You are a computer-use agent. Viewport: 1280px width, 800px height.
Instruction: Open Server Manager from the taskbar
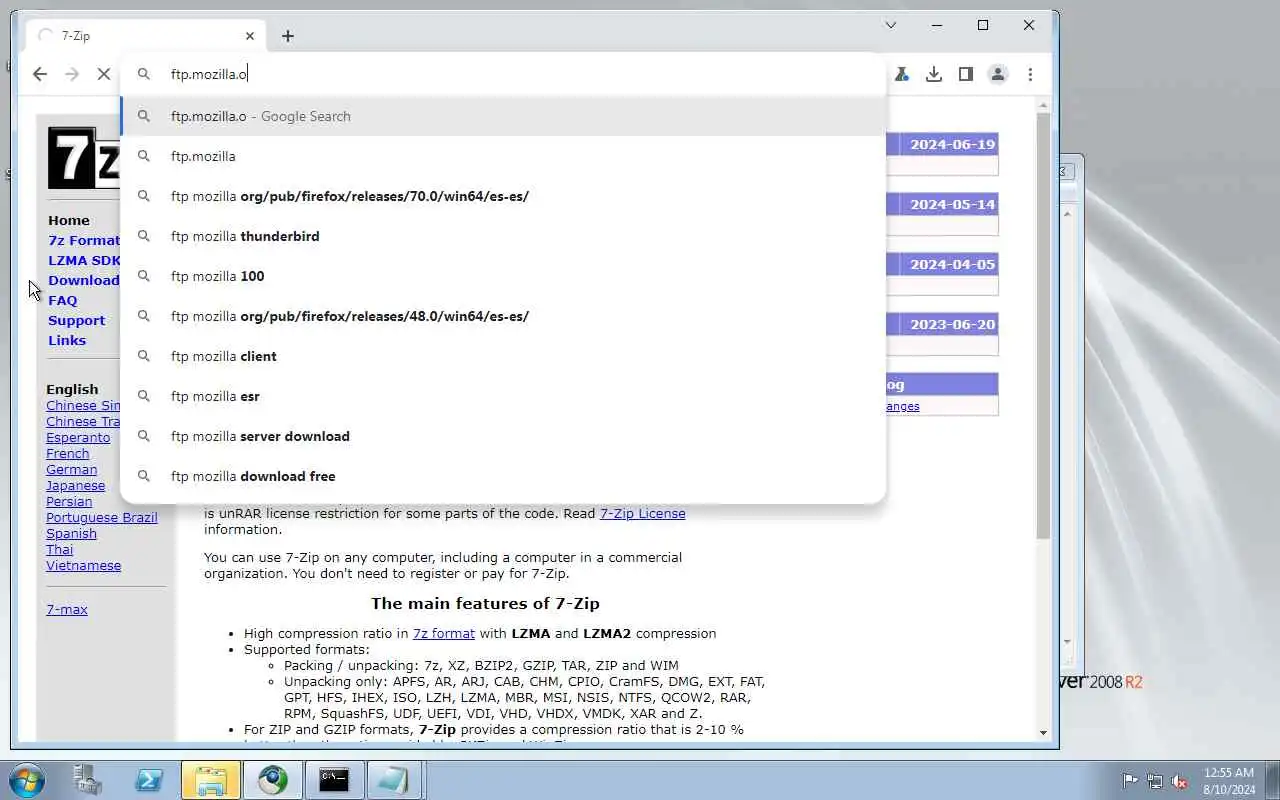pos(88,780)
